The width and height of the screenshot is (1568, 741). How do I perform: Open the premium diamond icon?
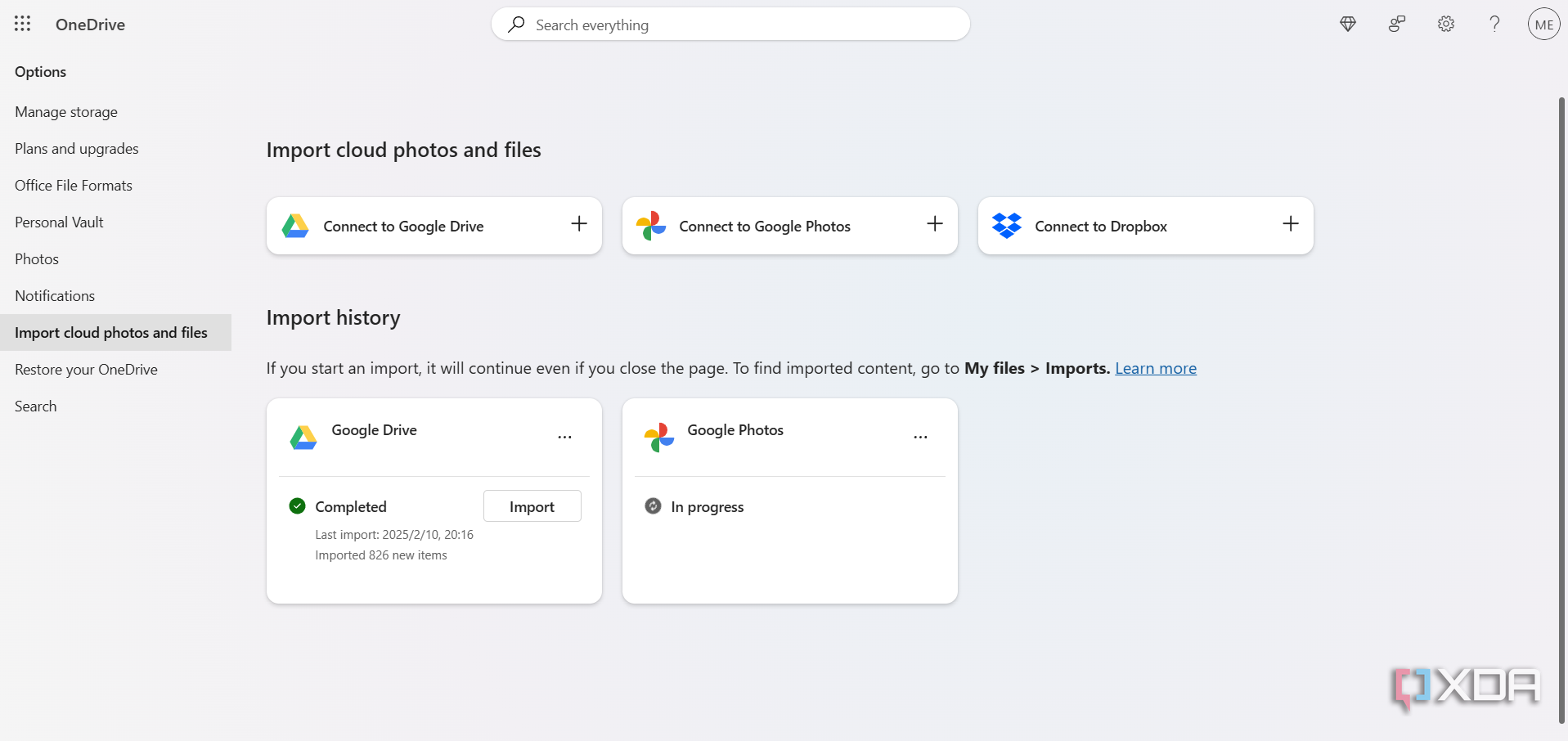click(1348, 25)
